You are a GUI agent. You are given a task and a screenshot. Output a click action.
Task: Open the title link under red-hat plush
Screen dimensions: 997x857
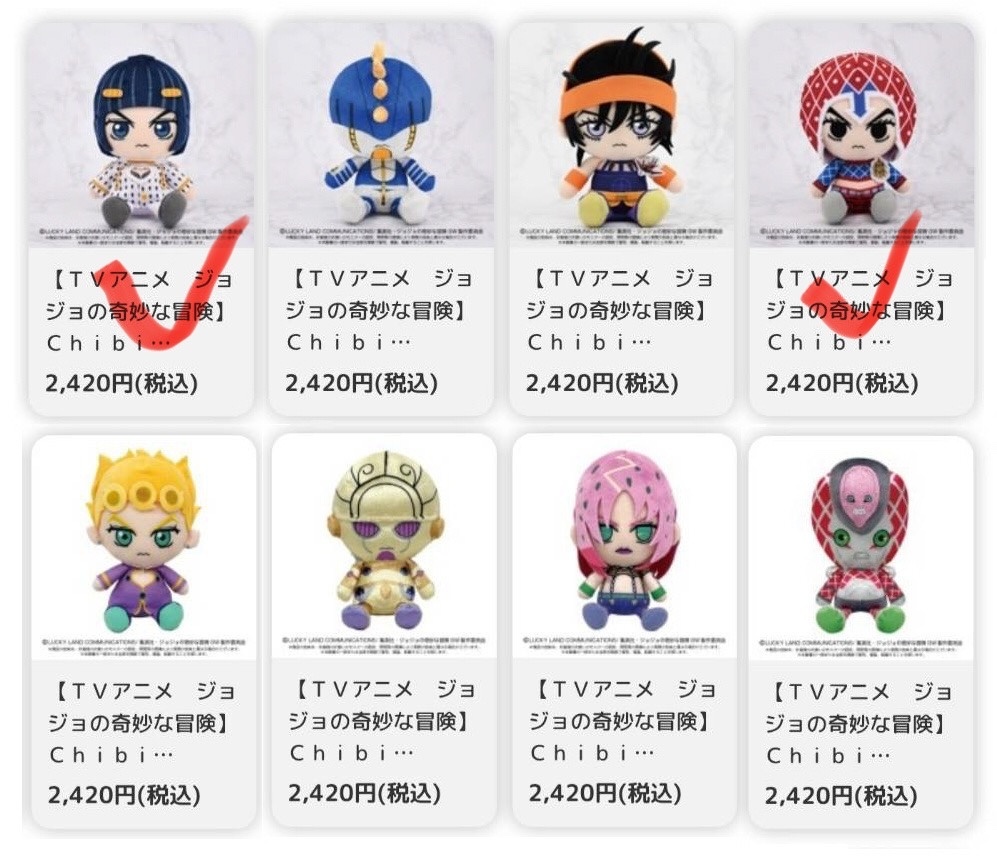click(860, 310)
